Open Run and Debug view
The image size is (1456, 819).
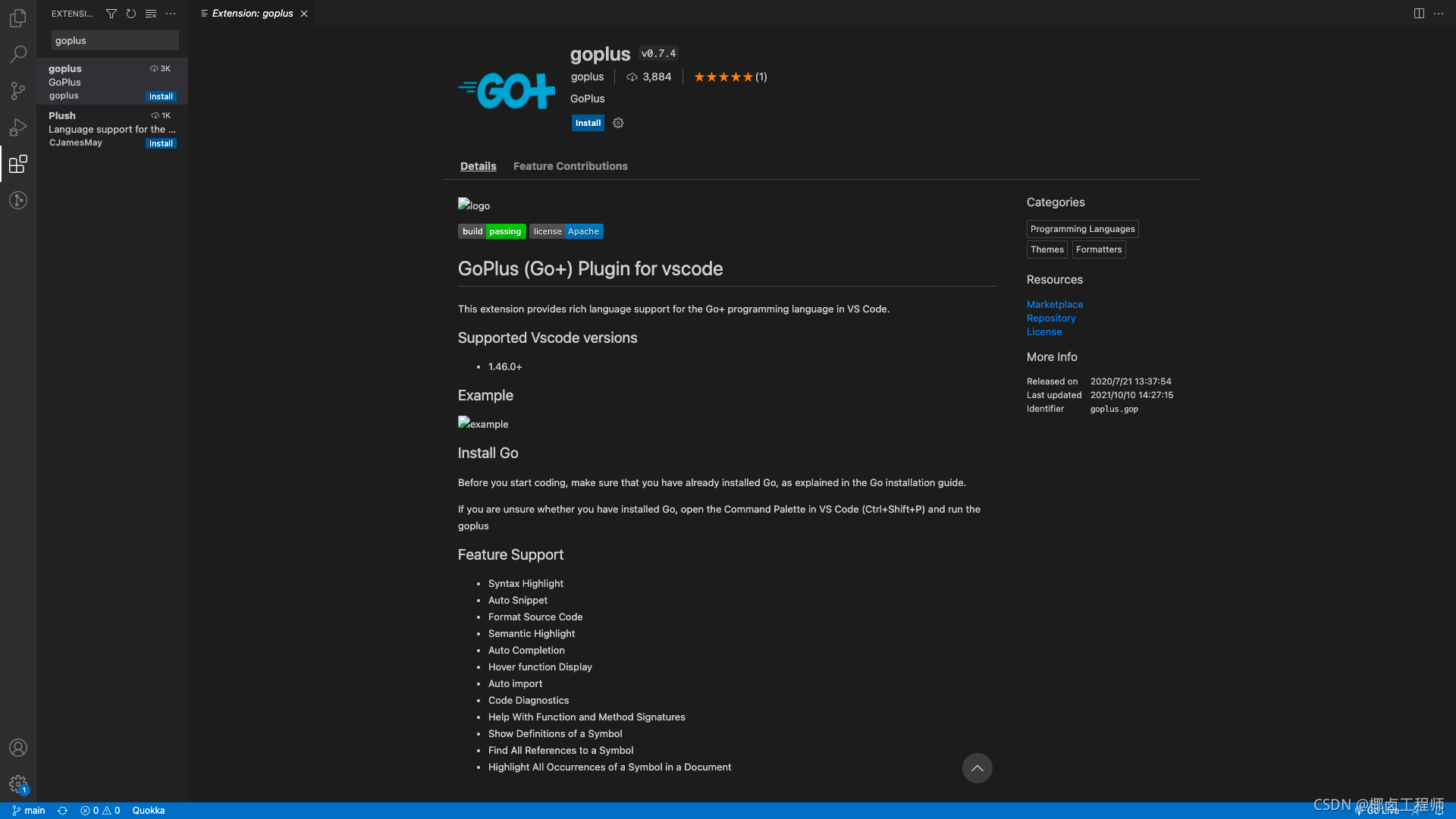(x=18, y=127)
